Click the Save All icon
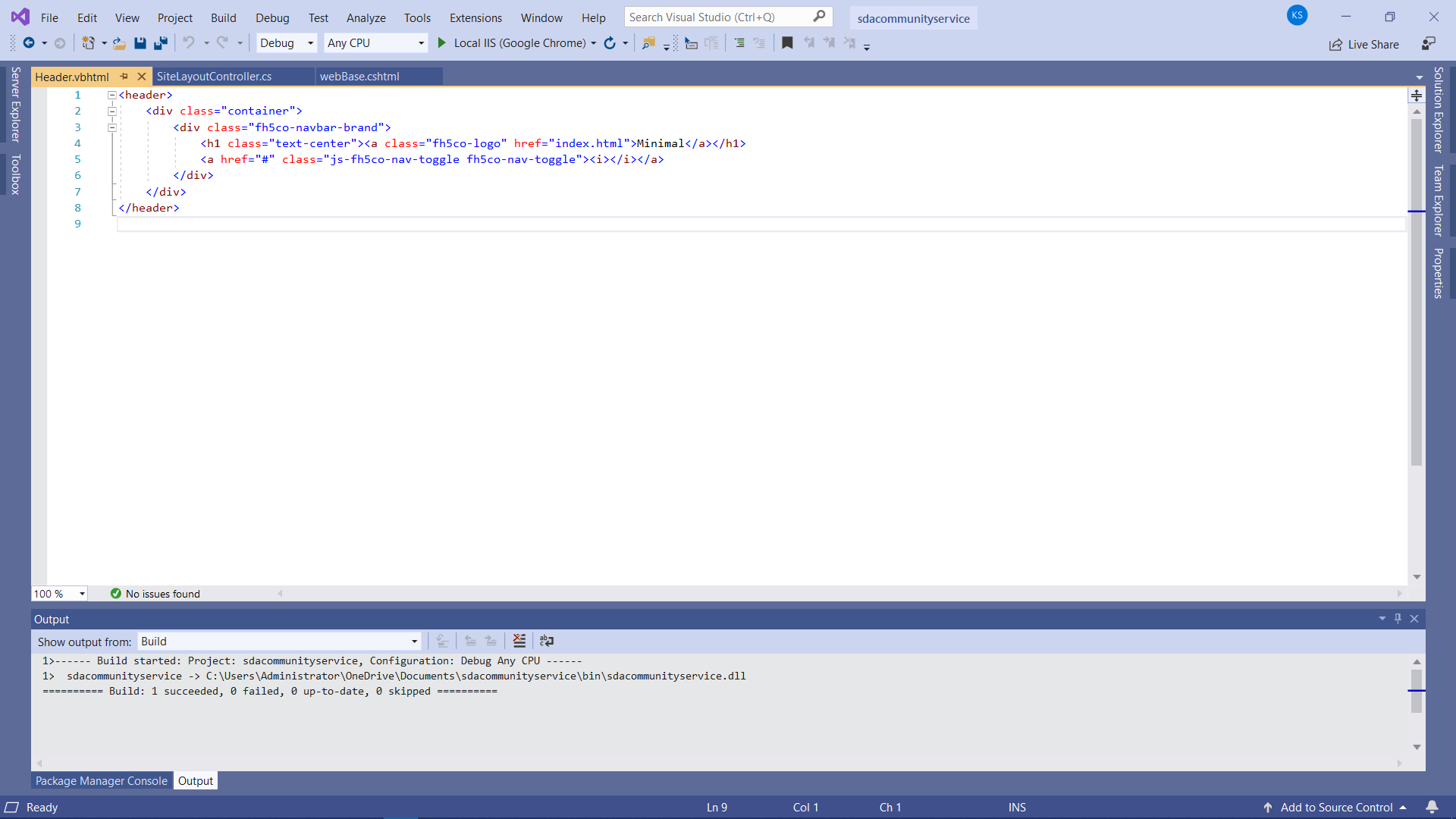This screenshot has width=1456, height=819. 160,43
